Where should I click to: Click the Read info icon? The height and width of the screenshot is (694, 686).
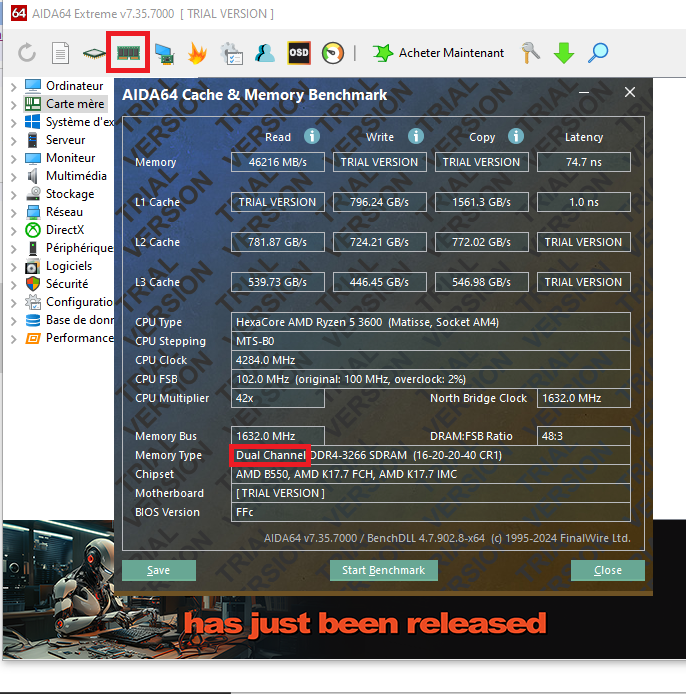[312, 136]
